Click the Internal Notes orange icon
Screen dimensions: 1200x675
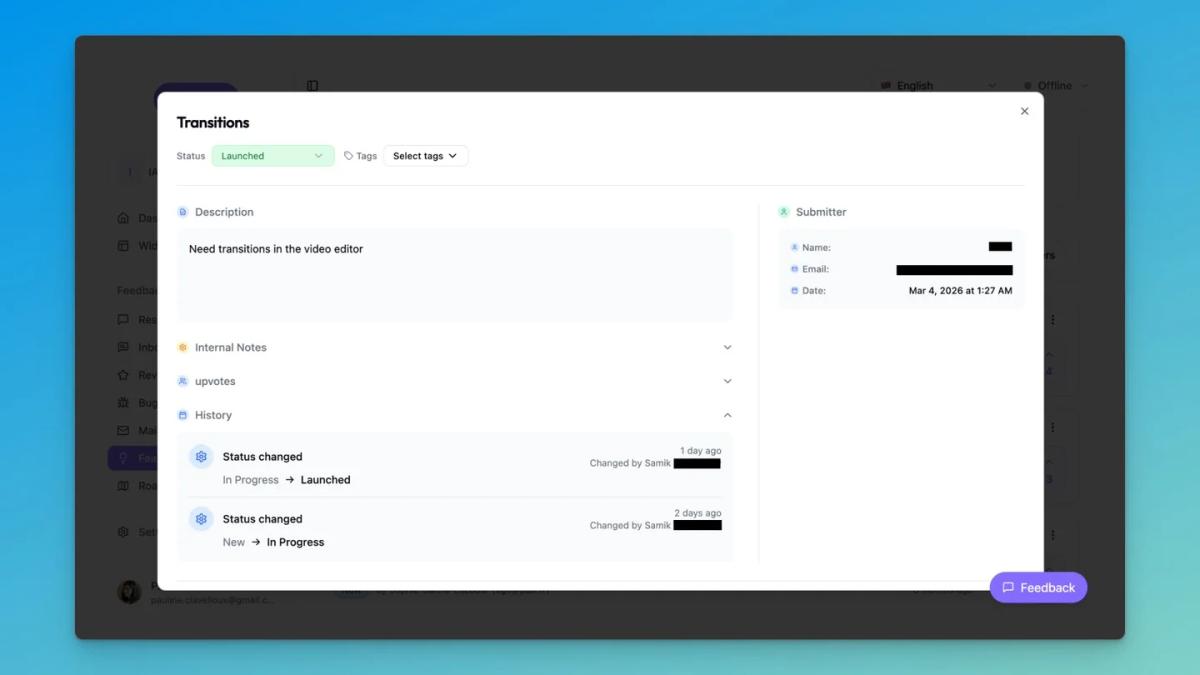pos(183,348)
